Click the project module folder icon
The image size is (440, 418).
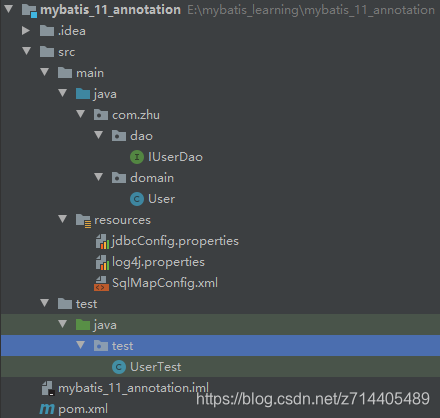[29, 10]
